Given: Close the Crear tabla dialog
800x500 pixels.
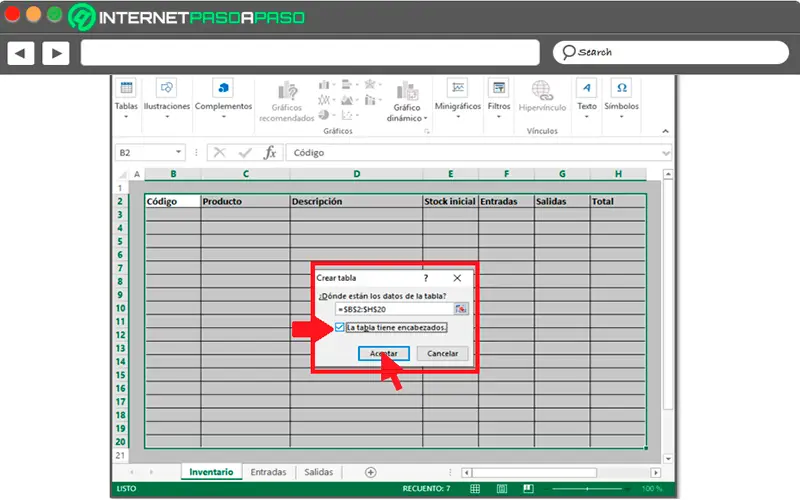Looking at the screenshot, I should (x=457, y=278).
